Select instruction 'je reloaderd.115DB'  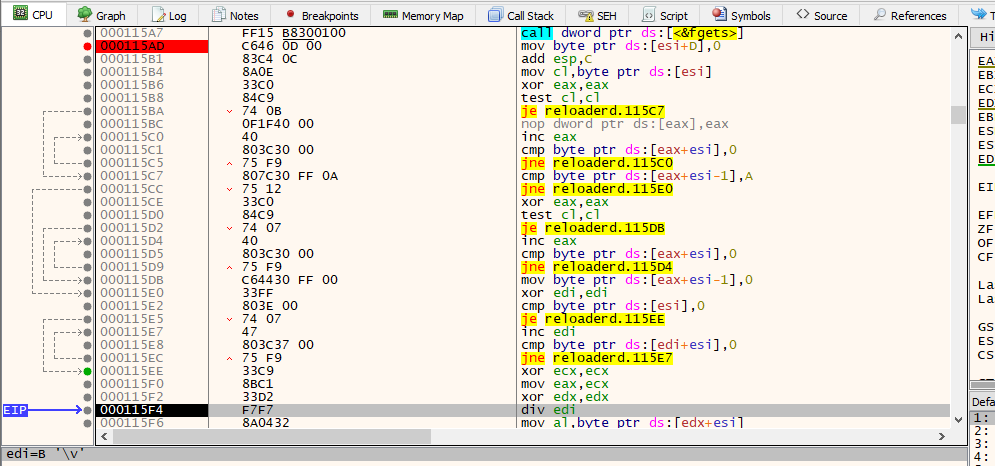593,228
